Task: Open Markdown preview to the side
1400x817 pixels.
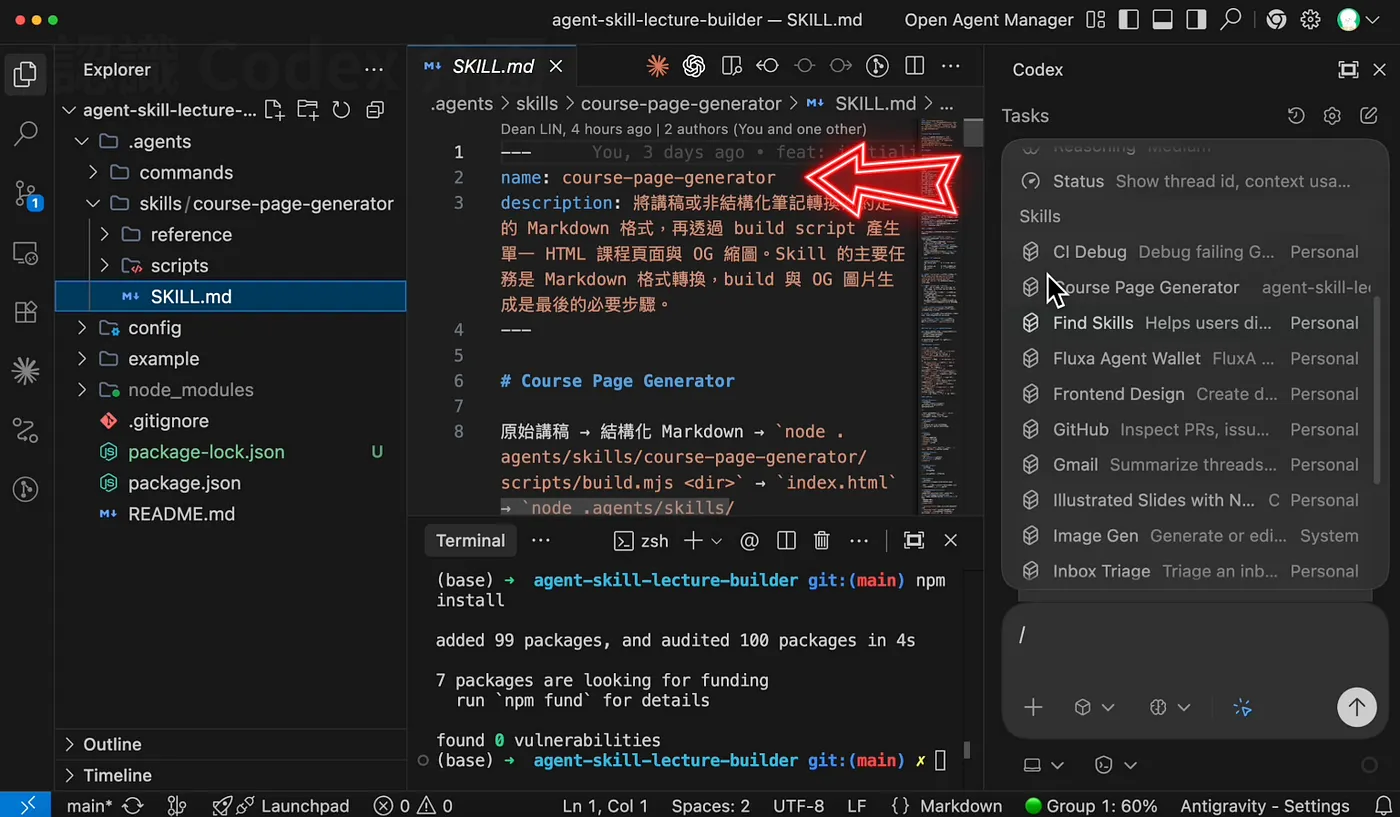Action: tap(732, 66)
